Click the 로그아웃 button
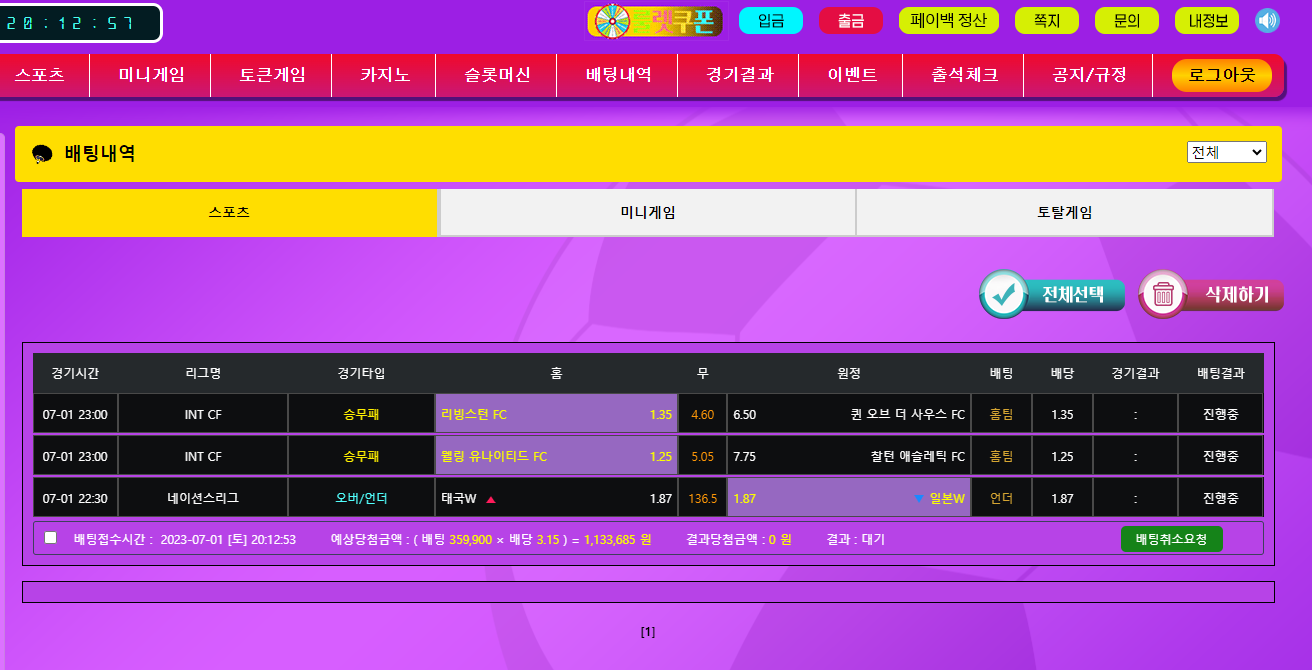 1220,75
